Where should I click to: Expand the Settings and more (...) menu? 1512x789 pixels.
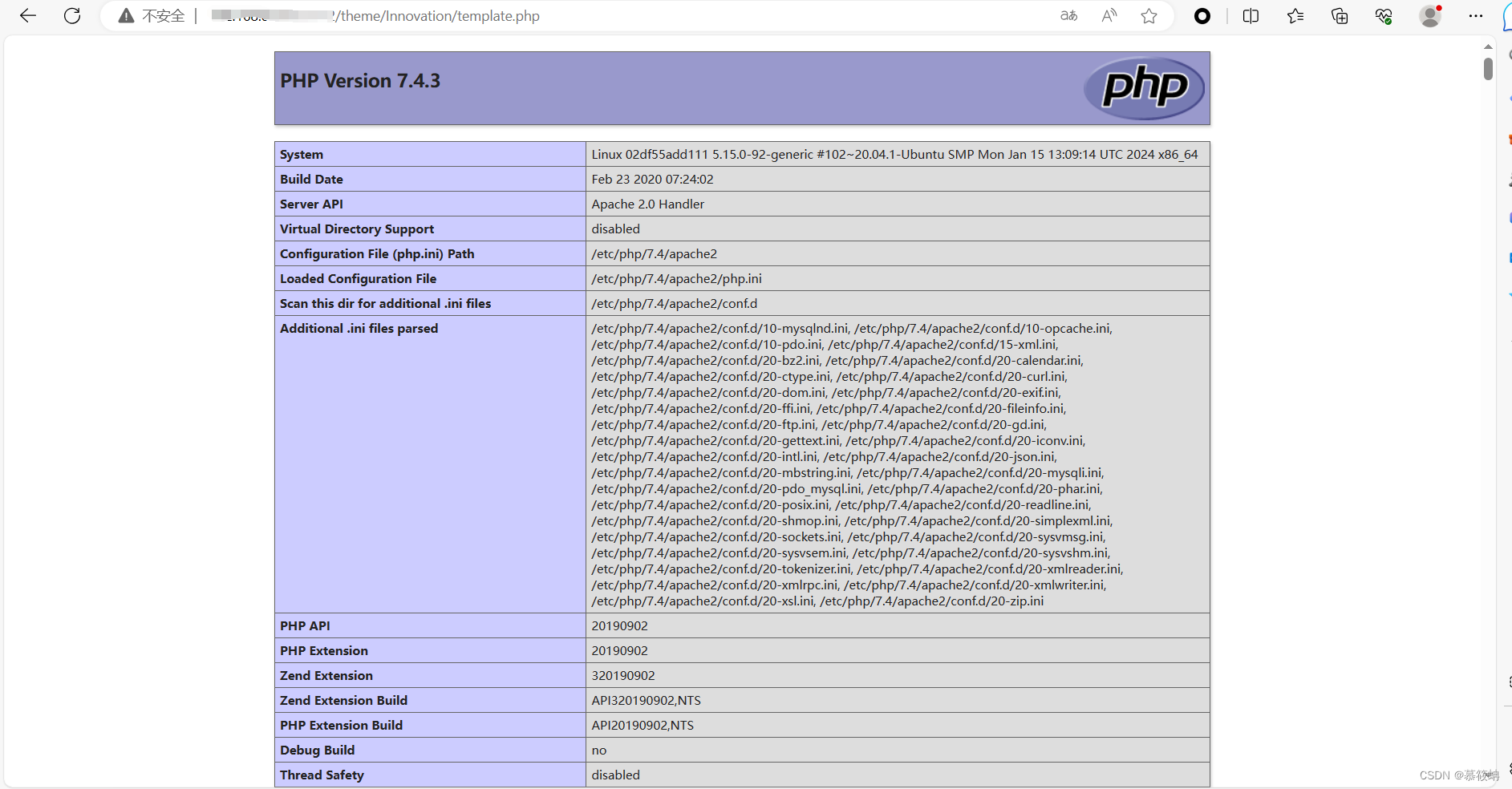(1476, 16)
